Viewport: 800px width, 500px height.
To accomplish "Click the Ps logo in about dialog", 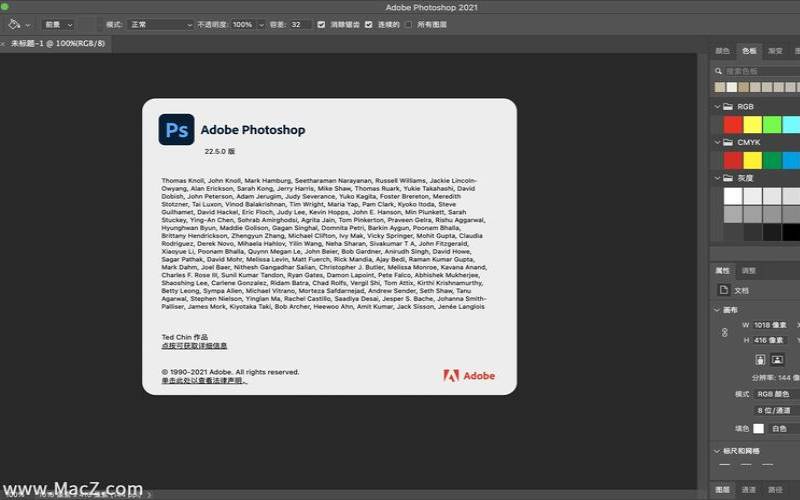I will (177, 130).
